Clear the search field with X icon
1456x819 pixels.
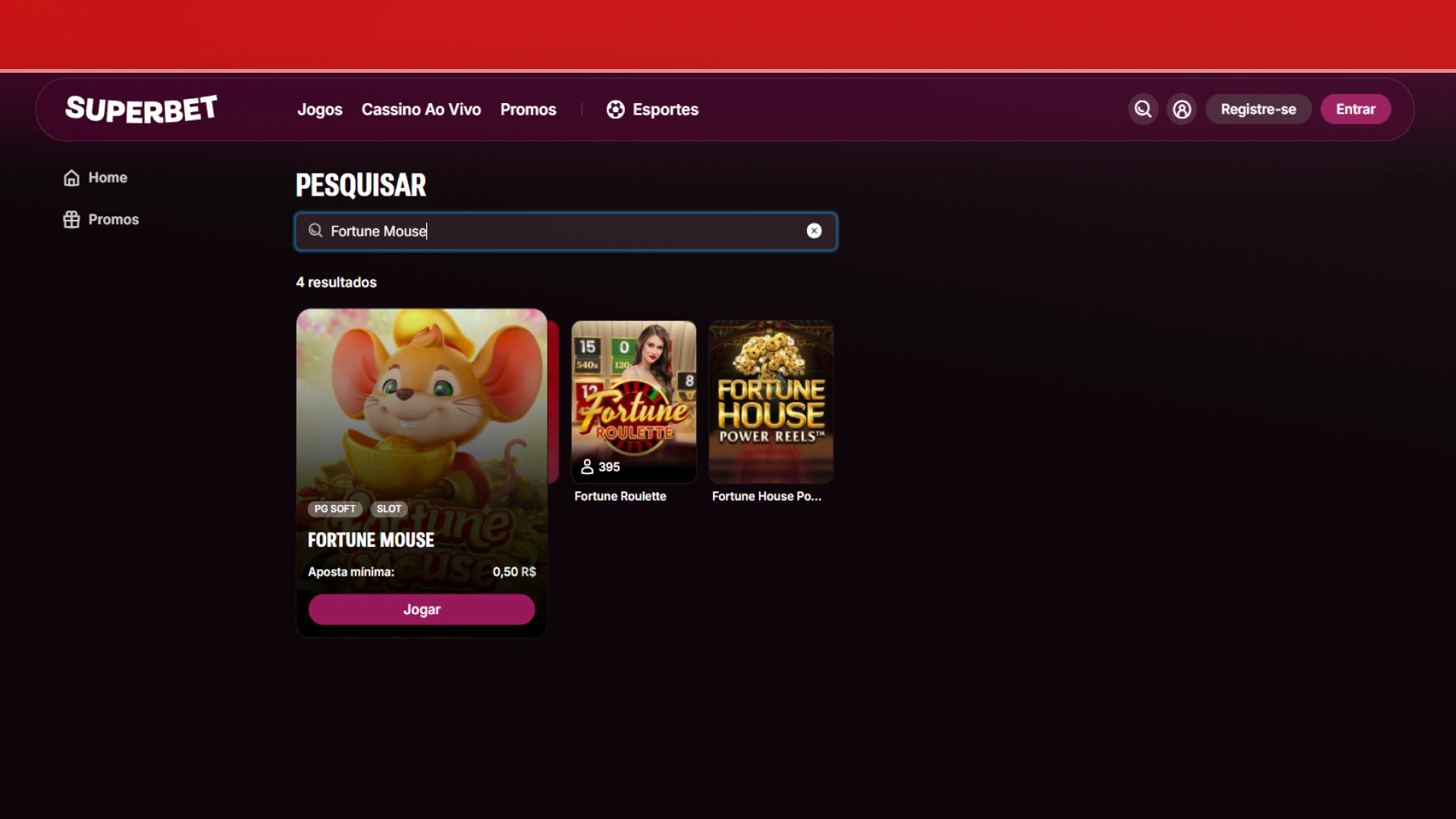pyautogui.click(x=814, y=231)
